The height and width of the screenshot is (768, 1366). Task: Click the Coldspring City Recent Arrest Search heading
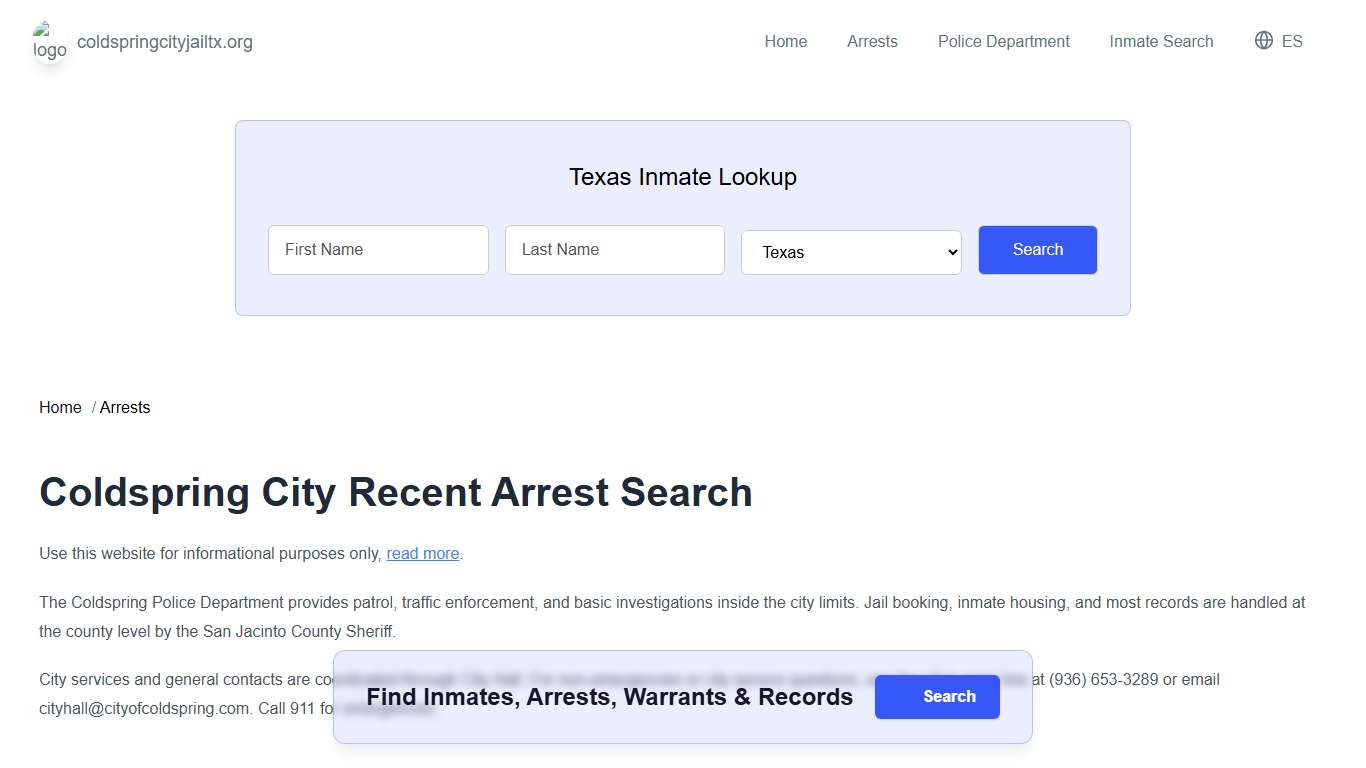[x=395, y=492]
